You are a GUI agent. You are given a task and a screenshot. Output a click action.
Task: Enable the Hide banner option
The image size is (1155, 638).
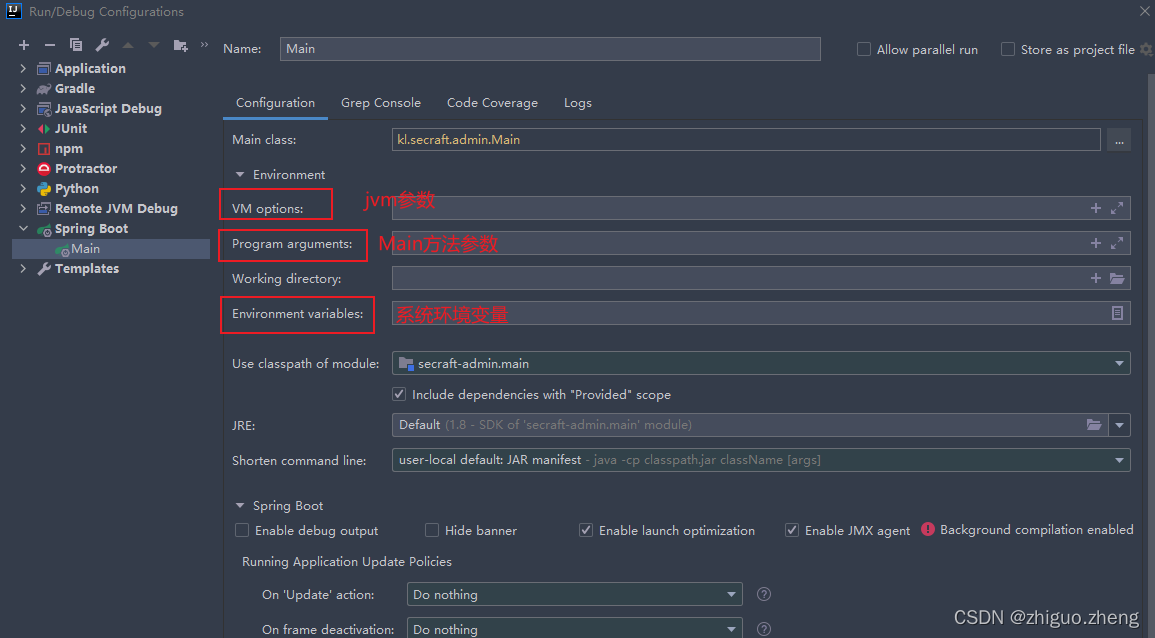click(x=431, y=530)
